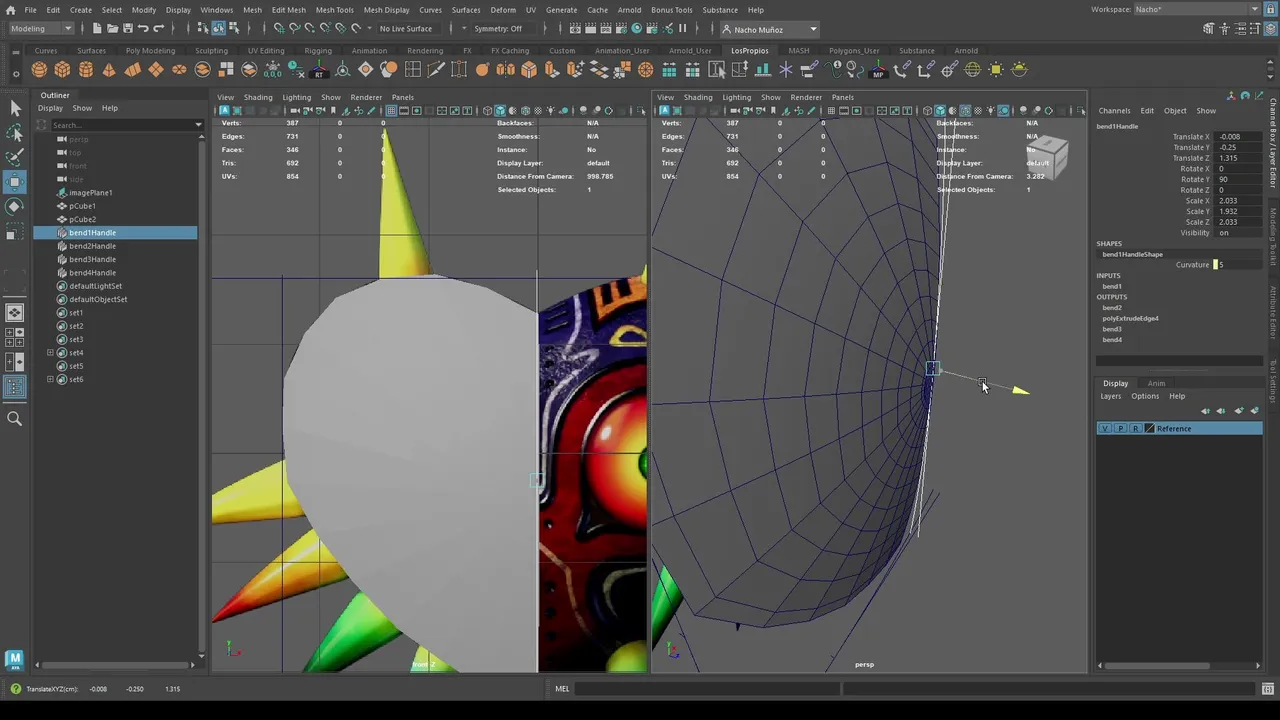Open the Modeling menu set dropdown
Image resolution: width=1280 pixels, height=720 pixels.
(40, 28)
